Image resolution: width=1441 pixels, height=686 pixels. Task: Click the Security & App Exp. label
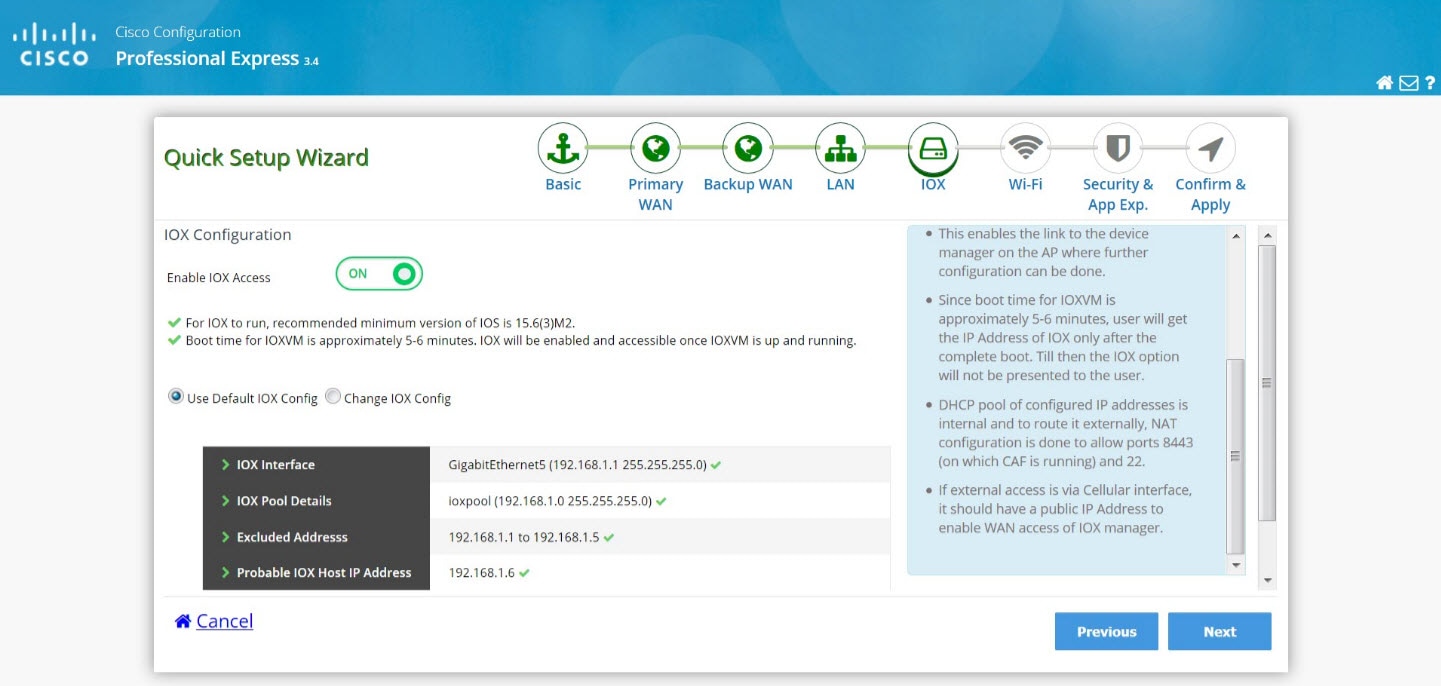tap(1118, 194)
